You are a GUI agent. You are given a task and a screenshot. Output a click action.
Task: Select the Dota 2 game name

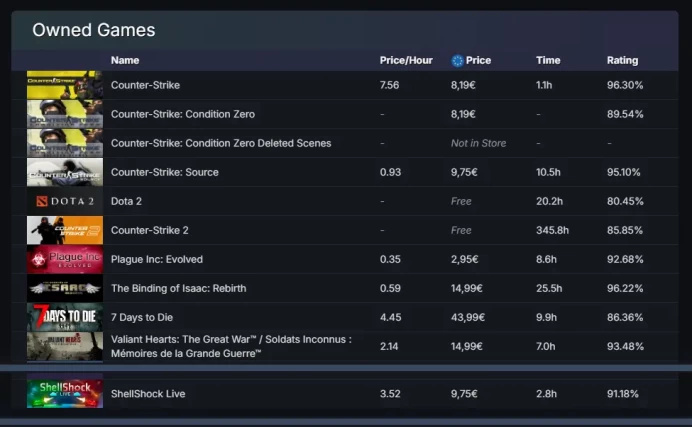[126, 202]
